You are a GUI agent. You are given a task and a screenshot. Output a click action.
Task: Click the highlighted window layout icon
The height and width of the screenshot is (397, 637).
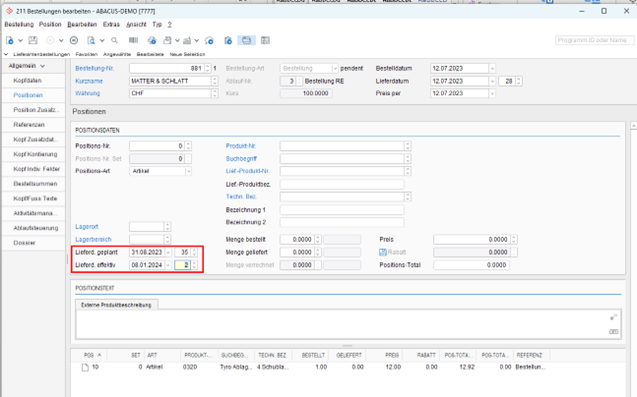click(x=247, y=40)
